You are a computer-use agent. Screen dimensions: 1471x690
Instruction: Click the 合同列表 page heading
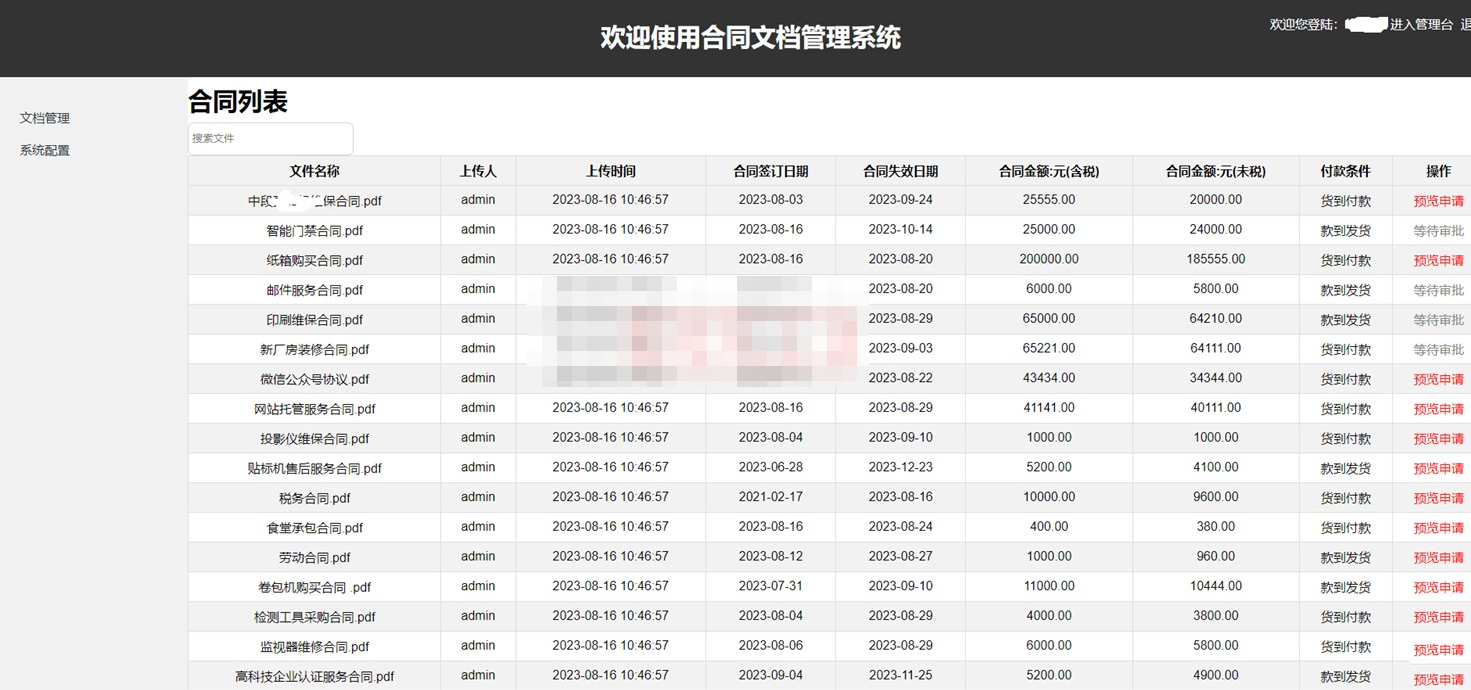pos(238,101)
